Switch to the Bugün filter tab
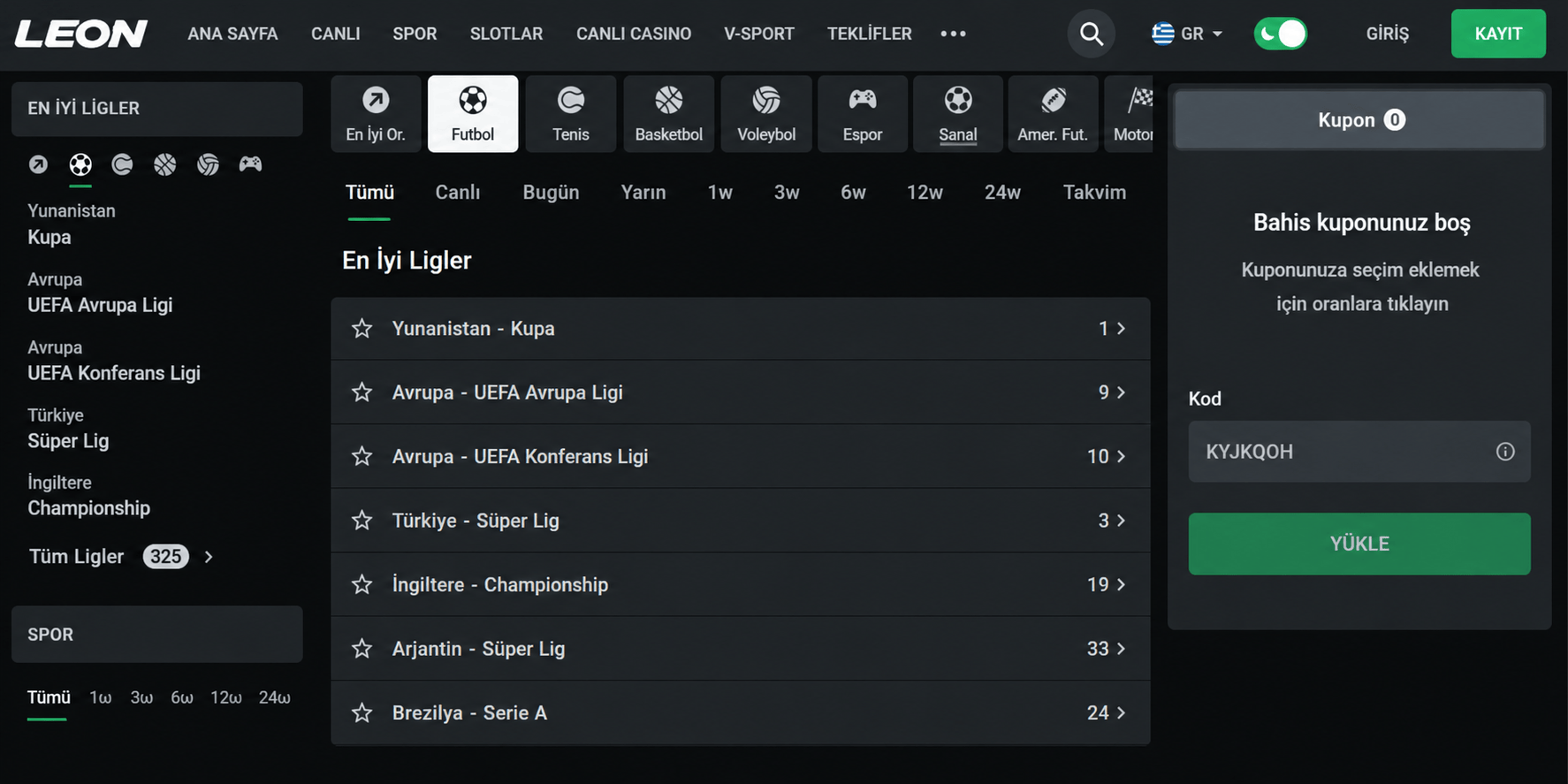This screenshot has width=1568, height=784. tap(551, 193)
